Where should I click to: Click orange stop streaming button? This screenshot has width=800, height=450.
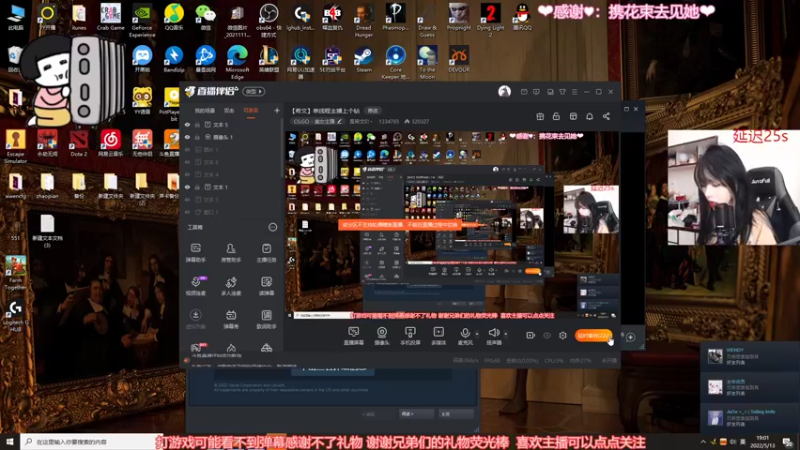593,336
